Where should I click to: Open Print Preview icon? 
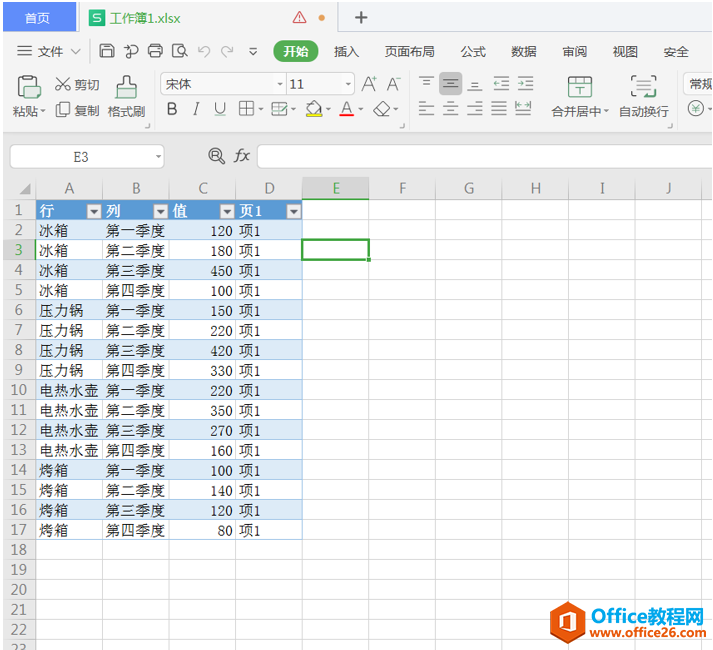(x=180, y=51)
